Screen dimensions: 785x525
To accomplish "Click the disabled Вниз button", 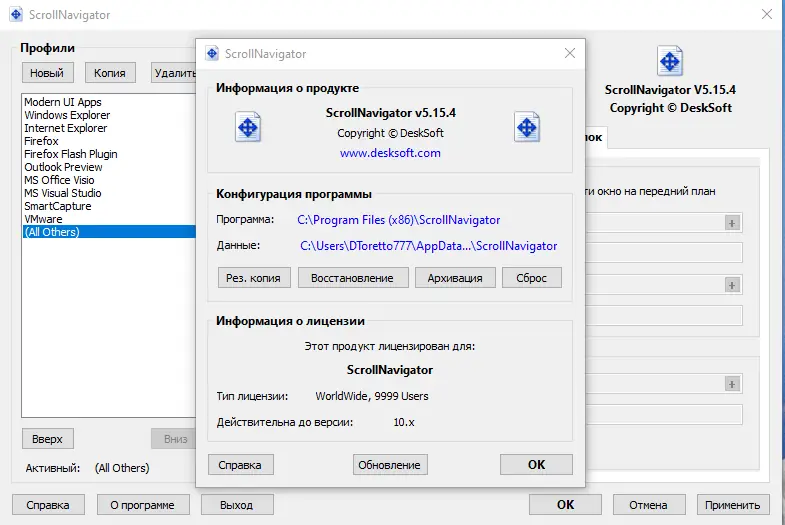I will [x=174, y=439].
